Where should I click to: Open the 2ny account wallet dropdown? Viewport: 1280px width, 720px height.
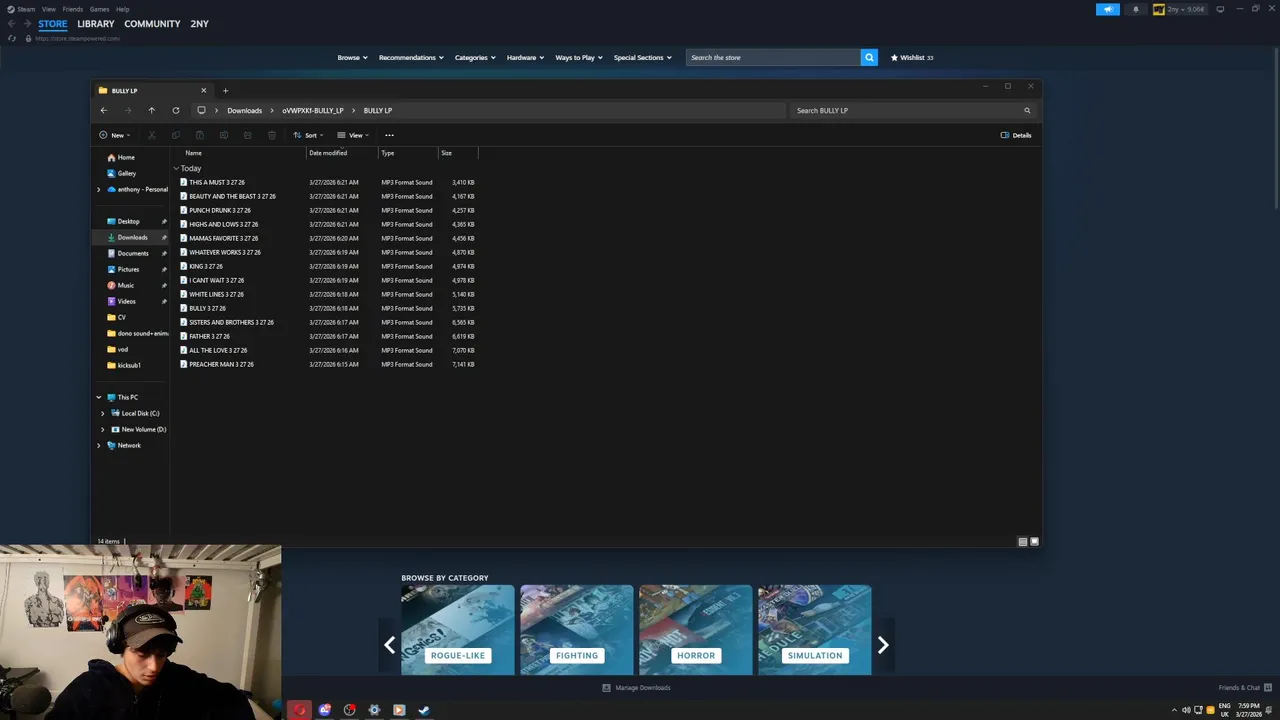pos(1180,9)
